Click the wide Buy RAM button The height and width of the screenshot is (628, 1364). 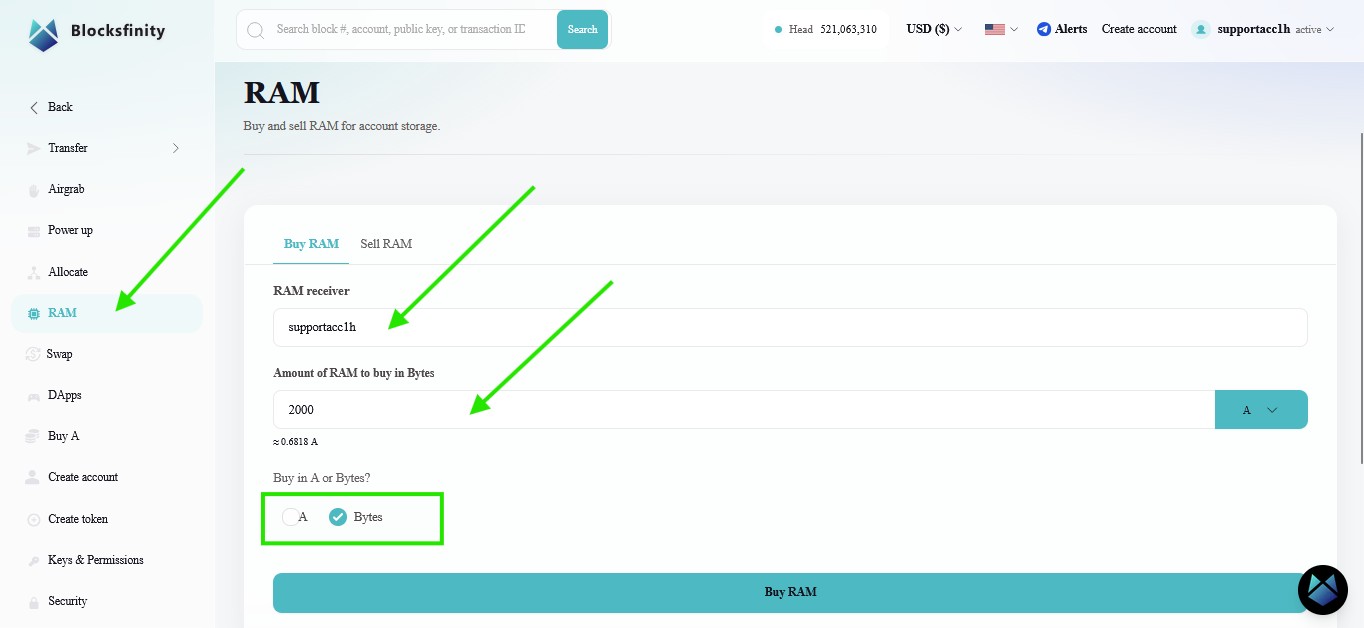790,592
